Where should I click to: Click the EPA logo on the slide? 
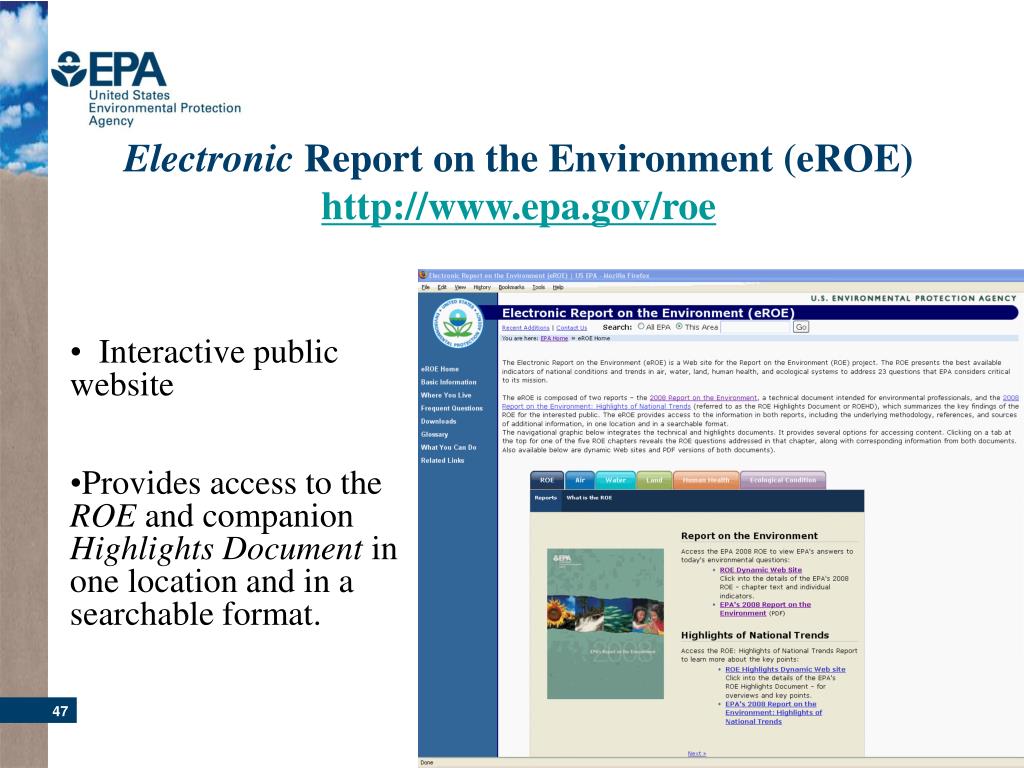(146, 89)
